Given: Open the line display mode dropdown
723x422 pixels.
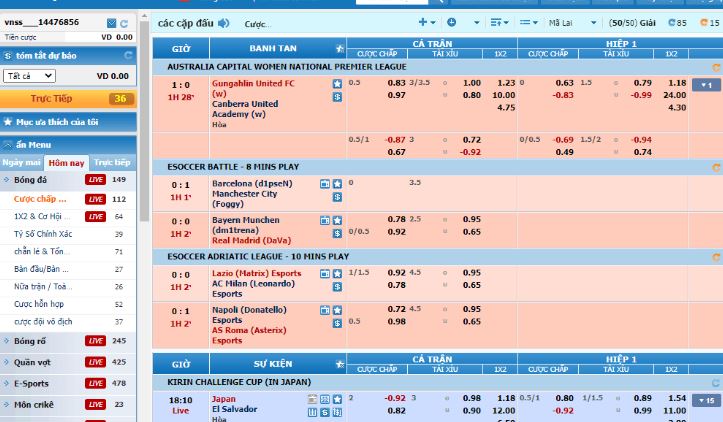Looking at the screenshot, I should [528, 22].
